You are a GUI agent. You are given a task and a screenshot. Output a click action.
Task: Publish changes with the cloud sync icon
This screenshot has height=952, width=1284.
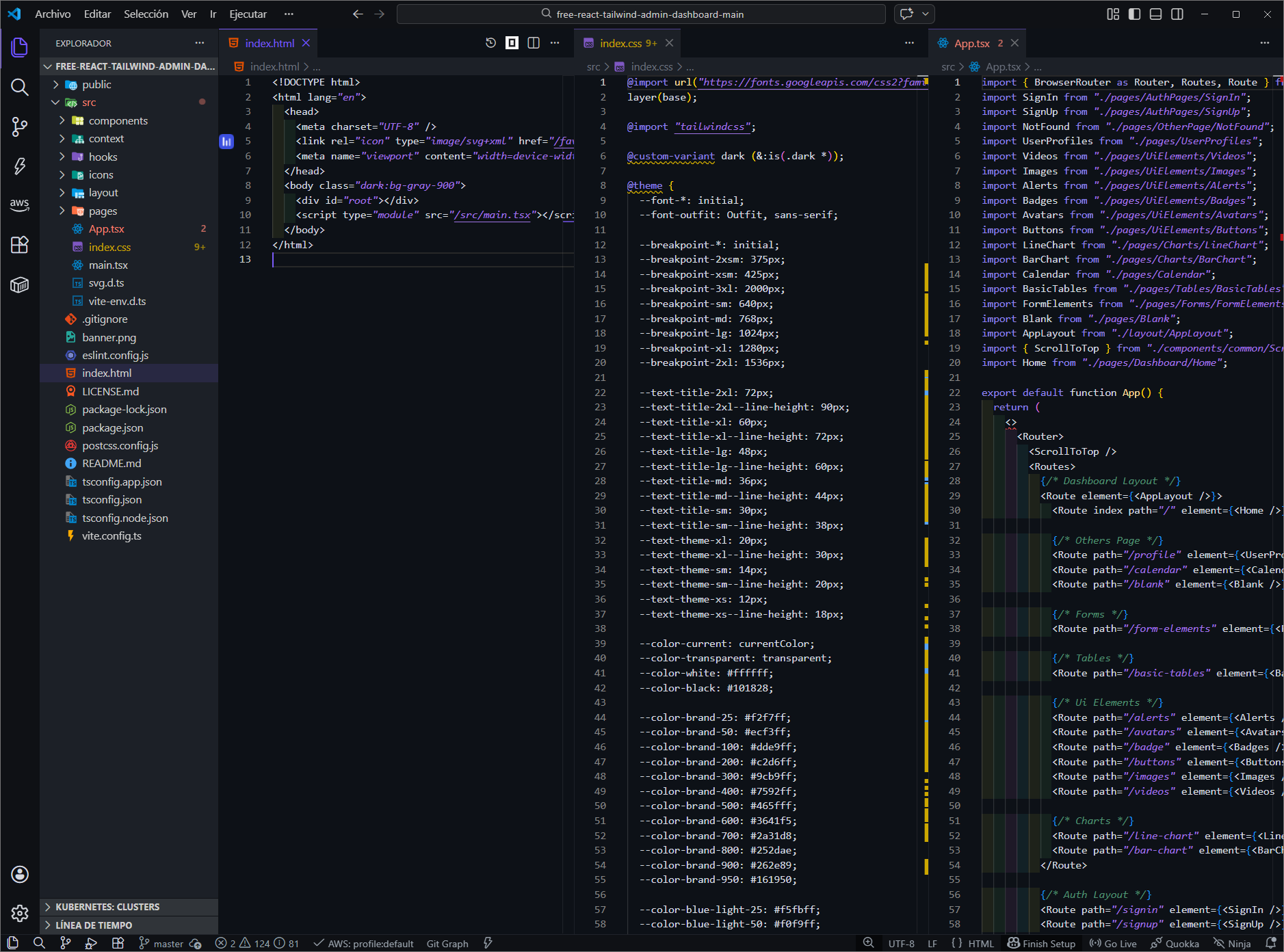coord(196,944)
